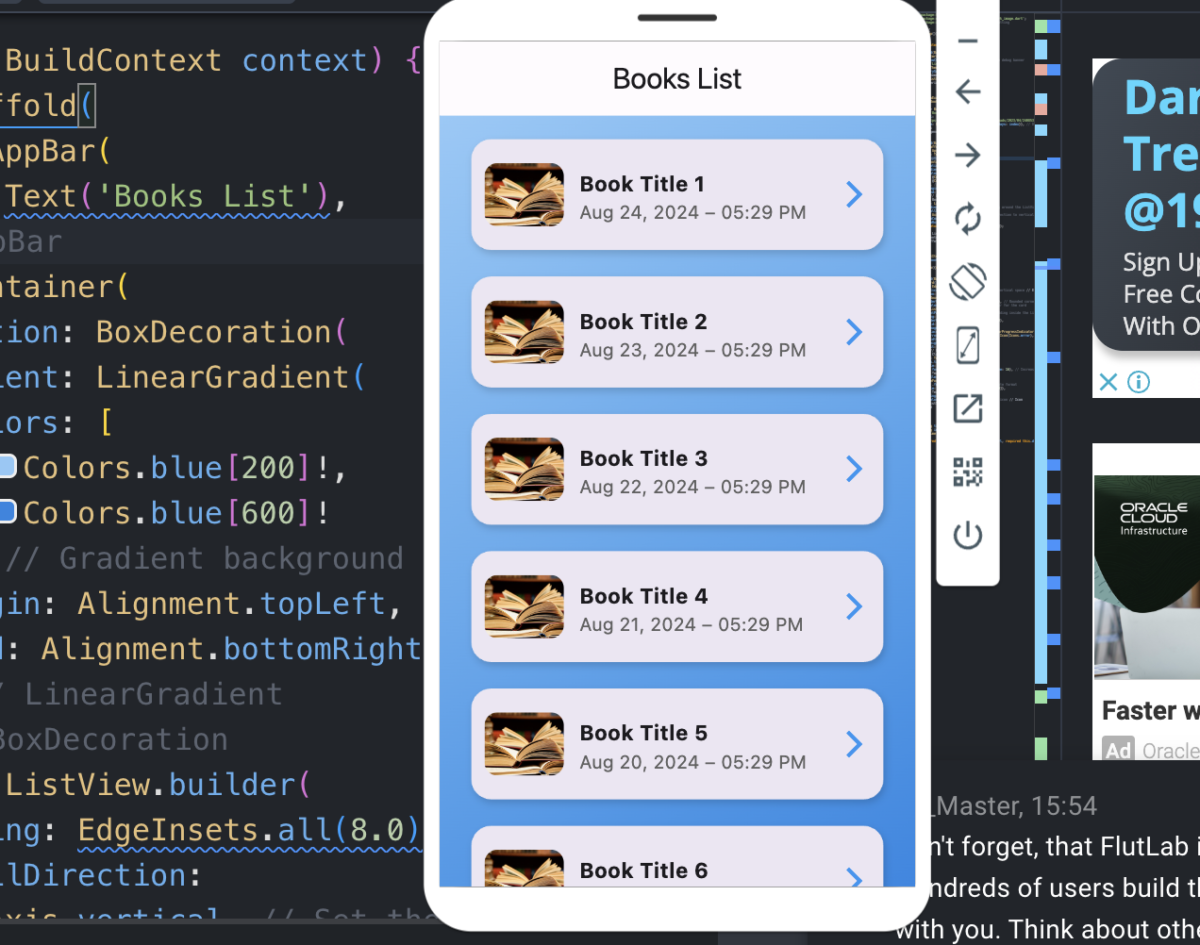This screenshot has width=1200, height=945.
Task: Dismiss the ad with the X button
Action: 1106,381
